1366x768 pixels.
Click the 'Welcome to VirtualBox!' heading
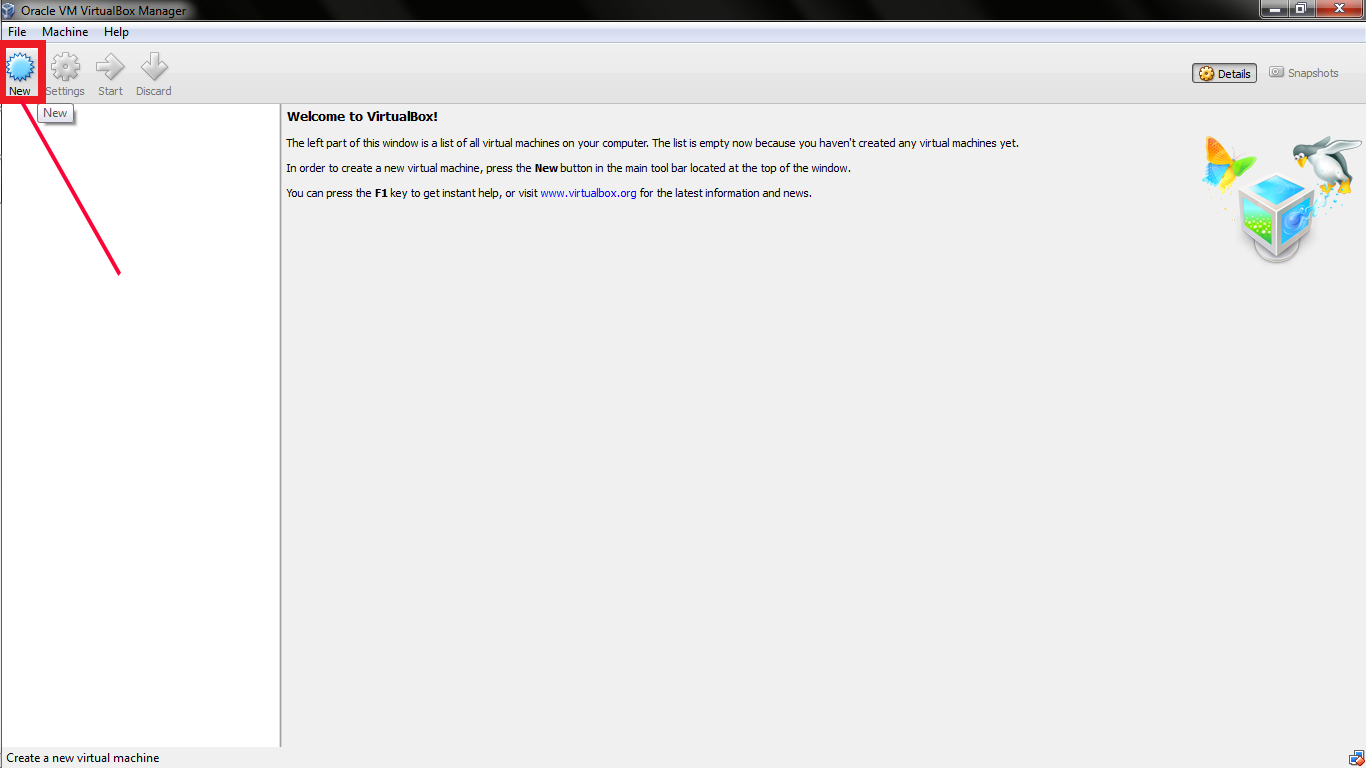pos(362,117)
